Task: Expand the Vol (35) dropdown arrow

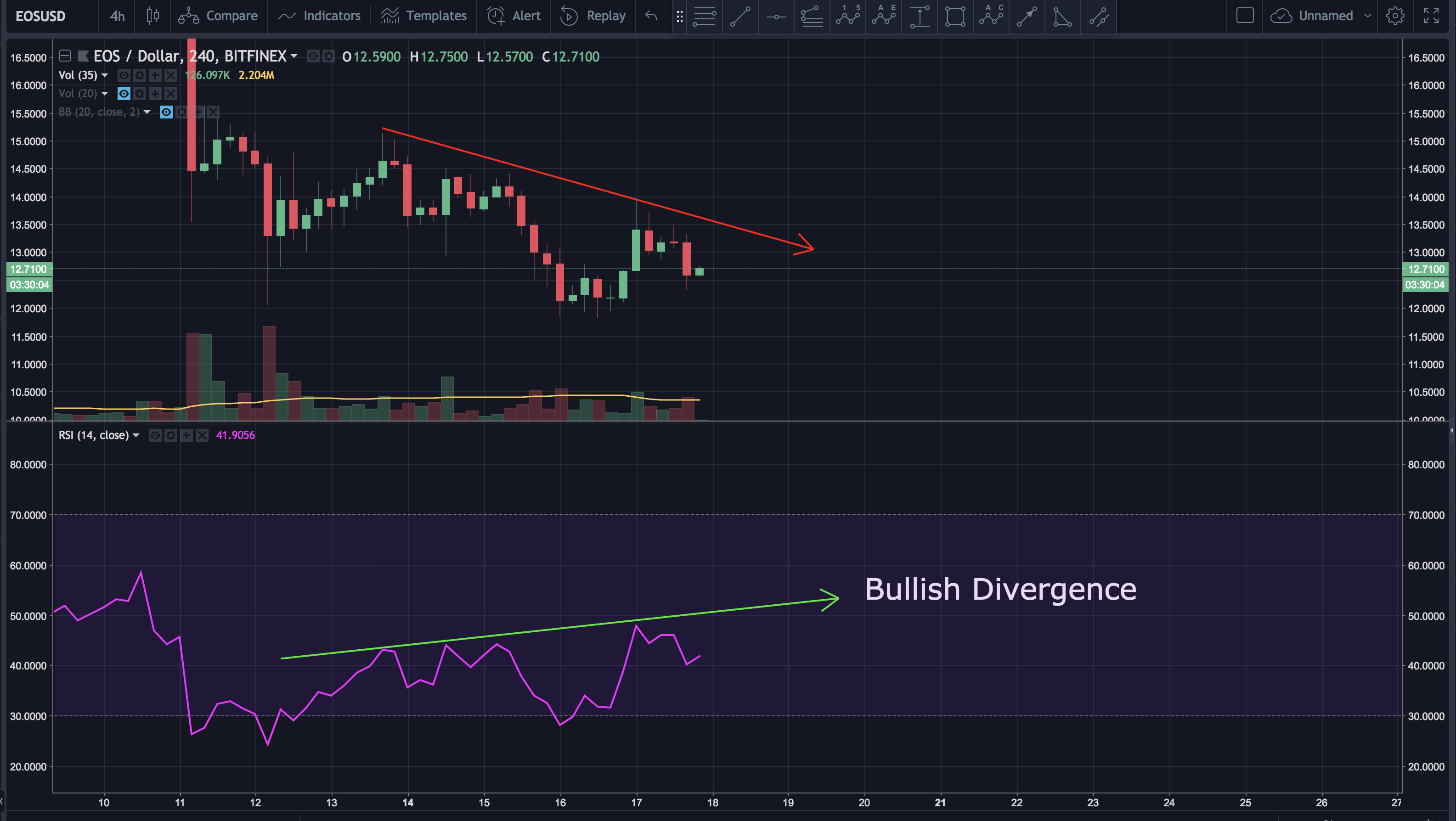Action: 105,75
